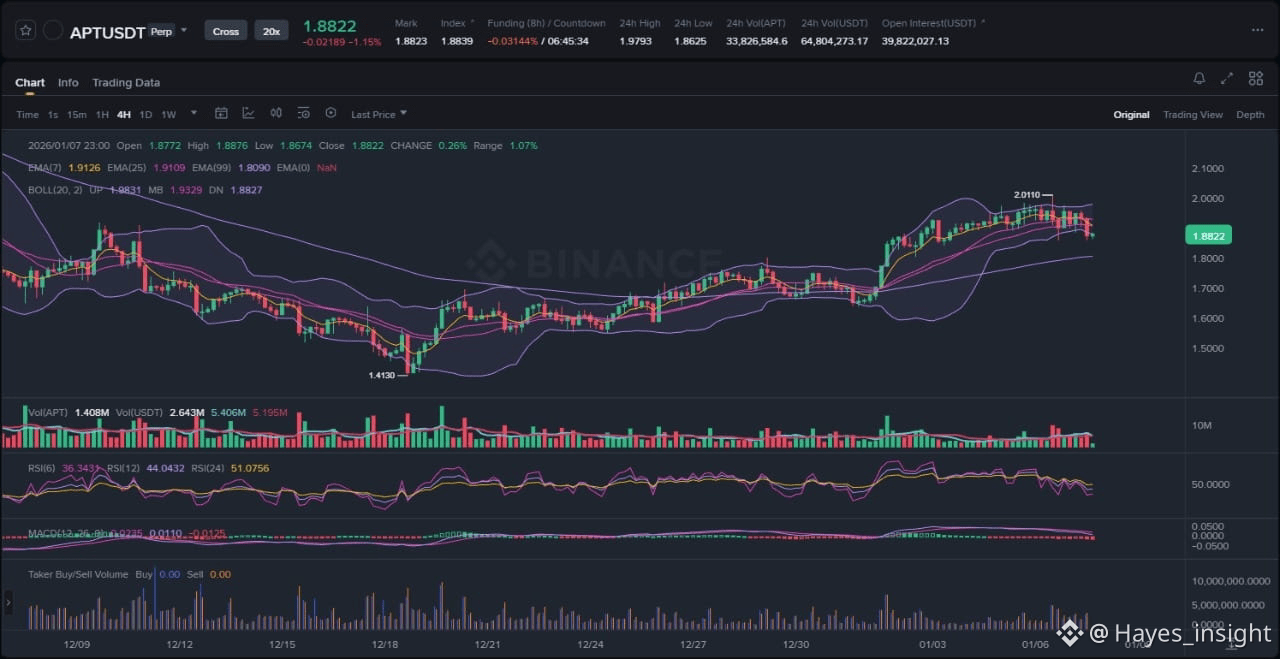Click the chart replay circle icon
The width and height of the screenshot is (1280, 659).
[331, 114]
